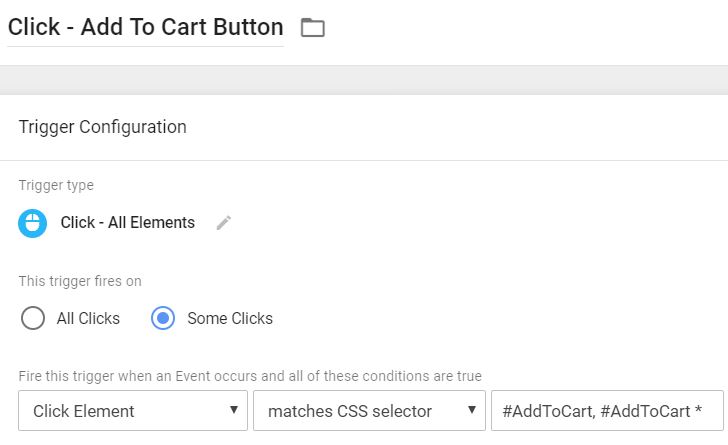Select the Some Clicks radio button

(x=163, y=319)
